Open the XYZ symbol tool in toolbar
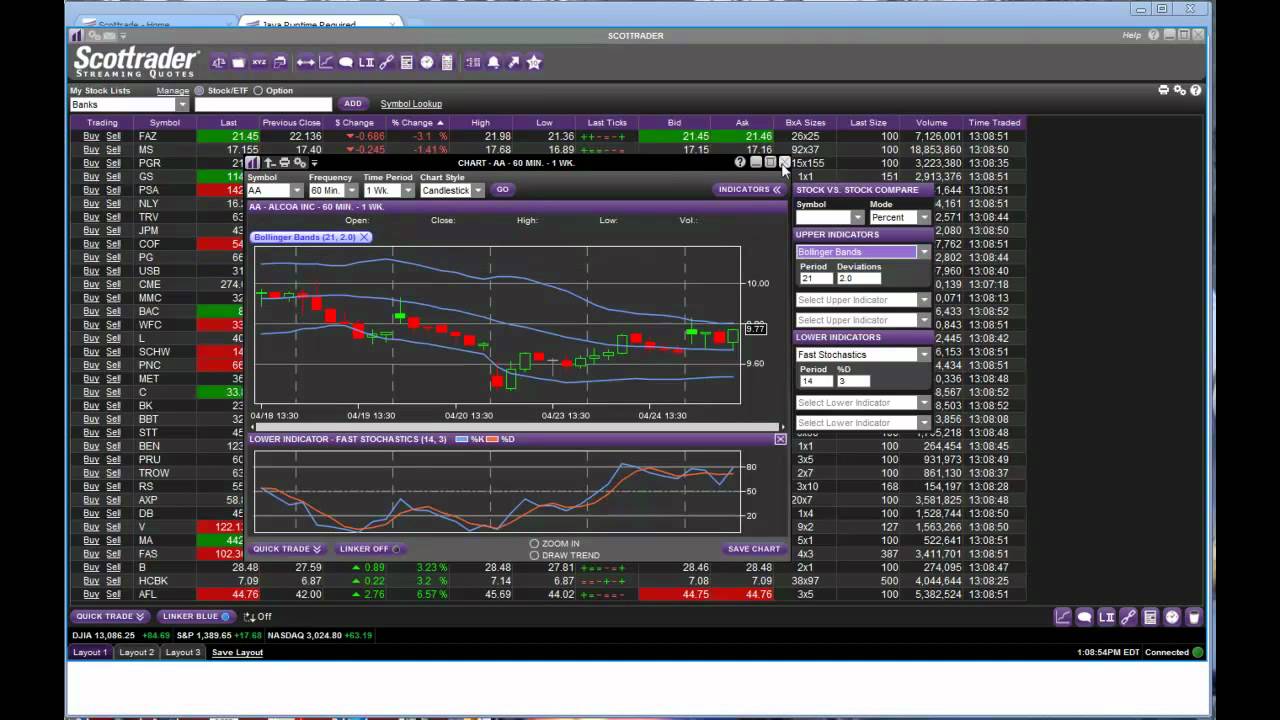Viewport: 1280px width, 720px height. click(259, 62)
